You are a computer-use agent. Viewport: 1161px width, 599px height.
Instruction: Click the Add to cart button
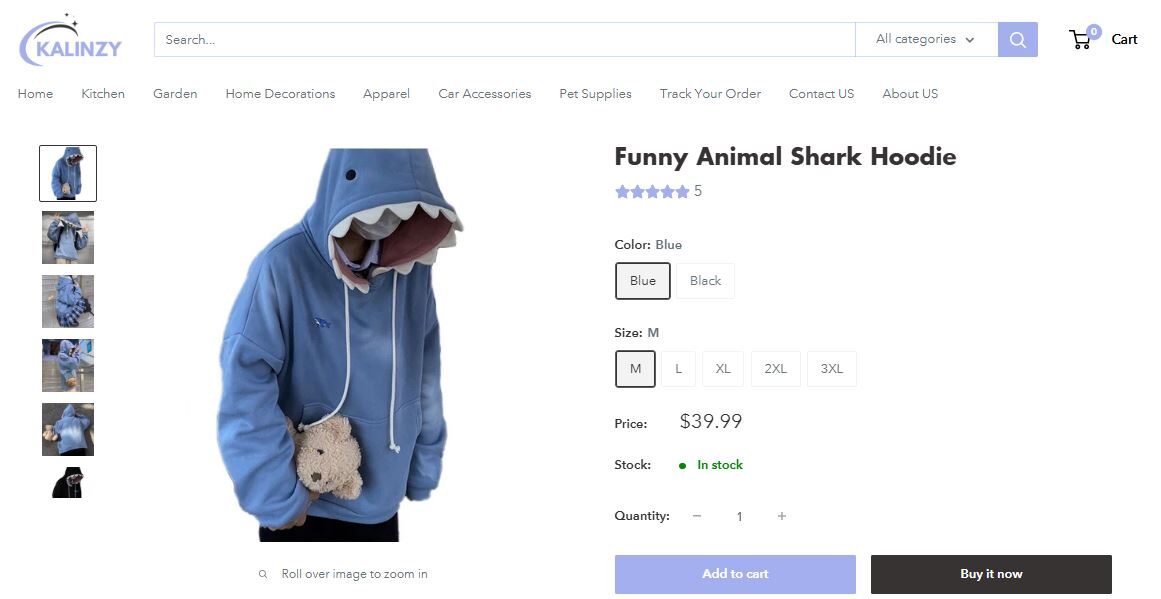pyautogui.click(x=734, y=573)
